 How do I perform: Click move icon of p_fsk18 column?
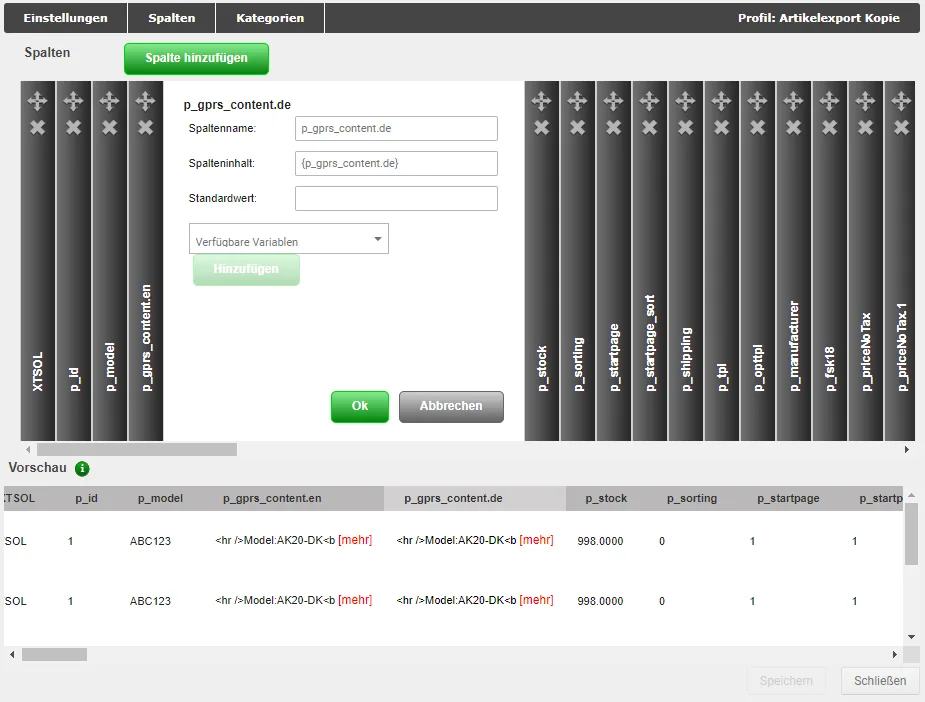coord(829,101)
